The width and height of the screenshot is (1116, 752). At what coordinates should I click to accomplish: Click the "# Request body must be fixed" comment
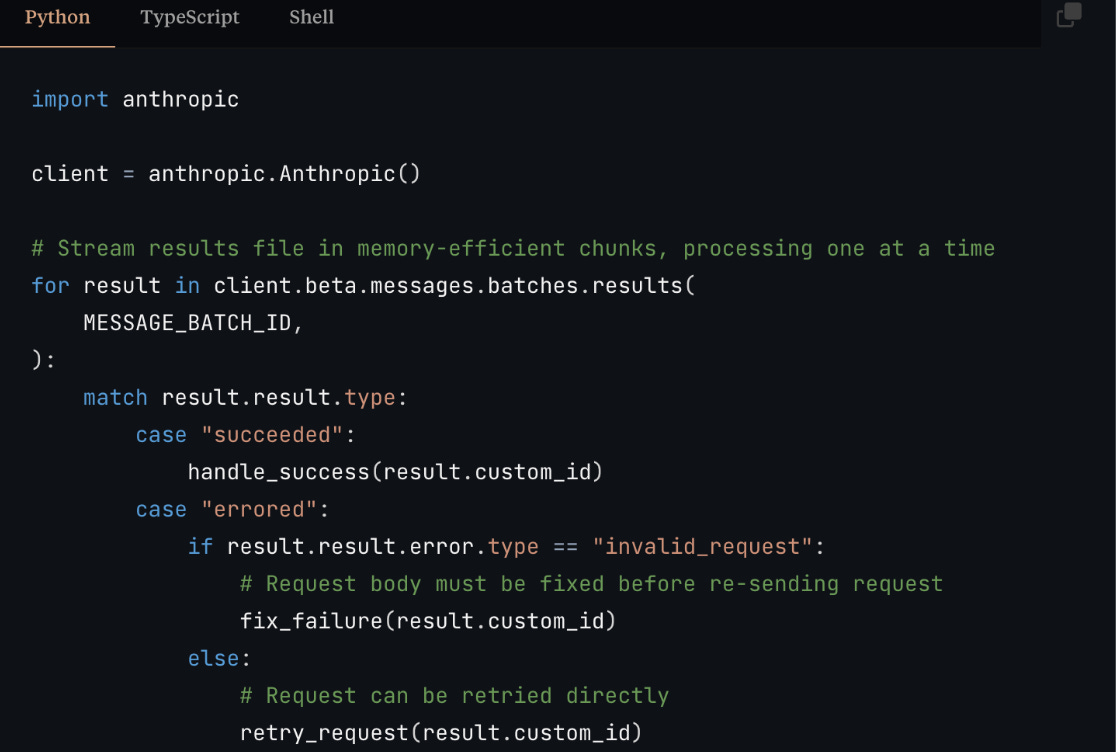(x=591, y=584)
